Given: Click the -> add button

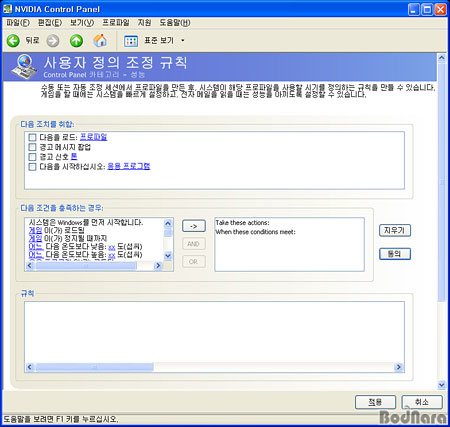Looking at the screenshot, I should pos(194,226).
